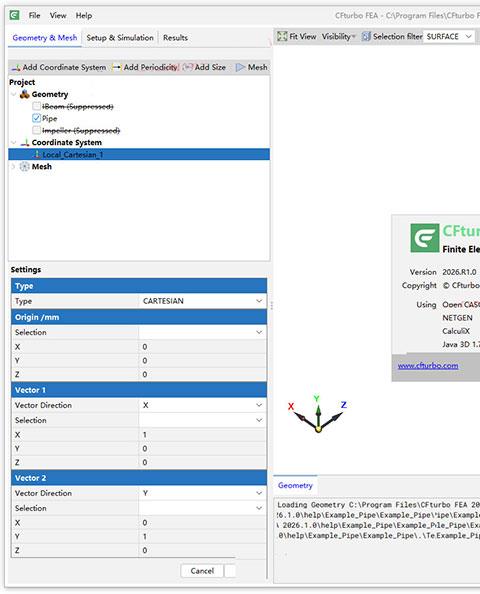
Task: Switch to Results tab
Action: (x=175, y=38)
